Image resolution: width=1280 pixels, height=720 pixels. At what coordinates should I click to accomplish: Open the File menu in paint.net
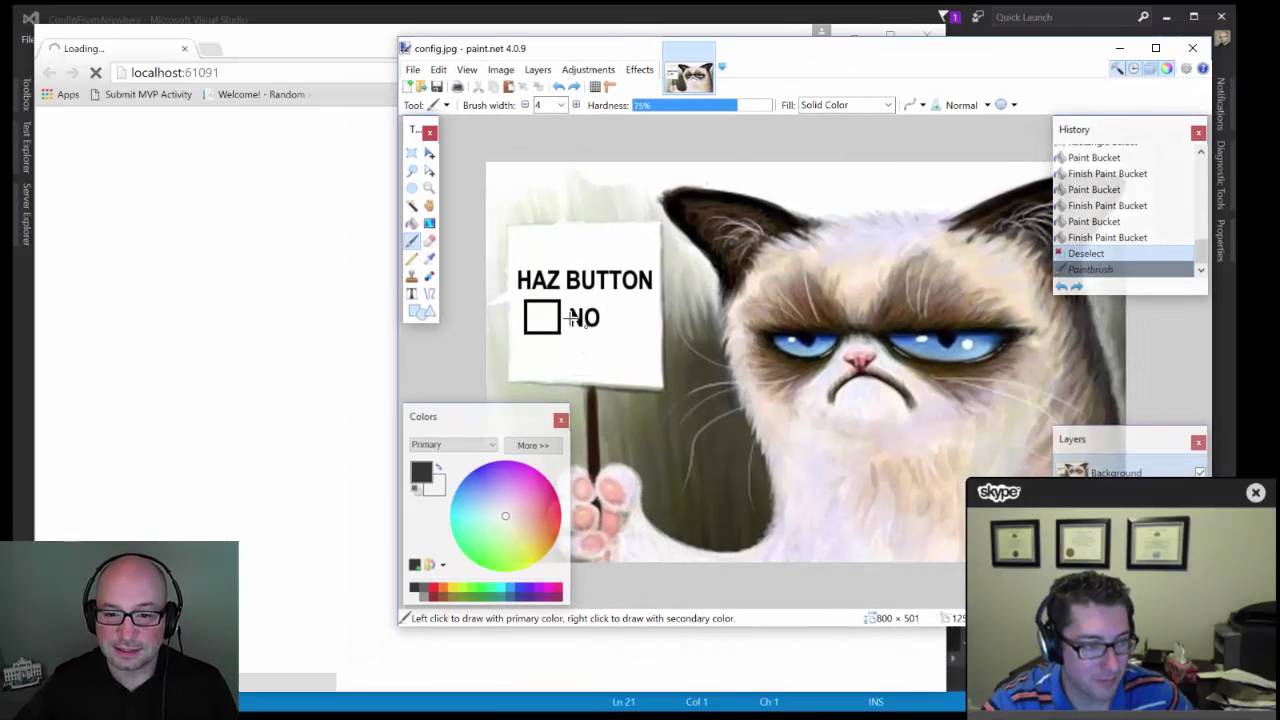[x=413, y=70]
